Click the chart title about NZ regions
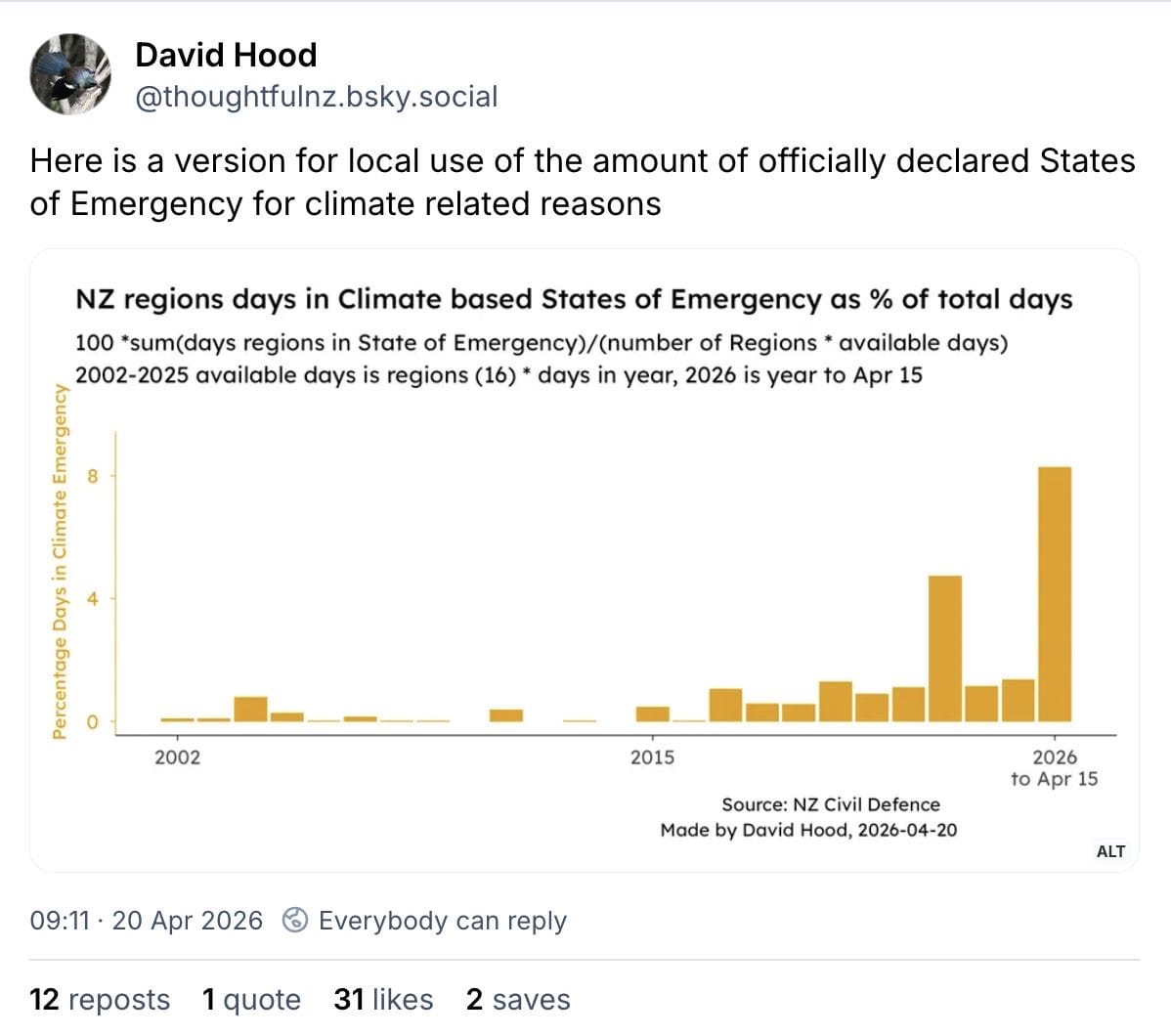 (574, 299)
